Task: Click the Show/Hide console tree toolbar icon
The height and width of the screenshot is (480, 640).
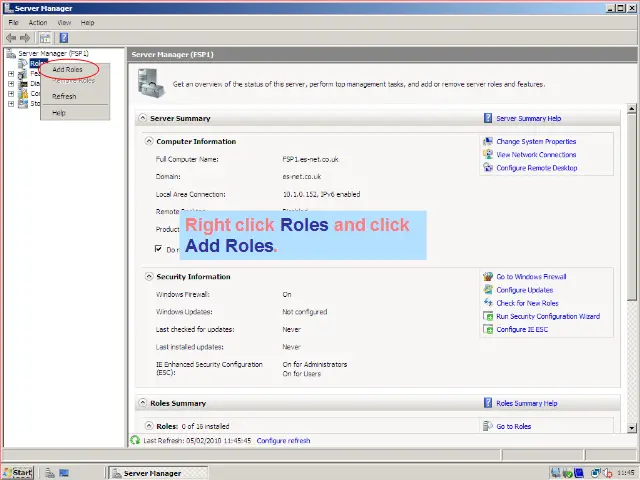Action: [45, 38]
